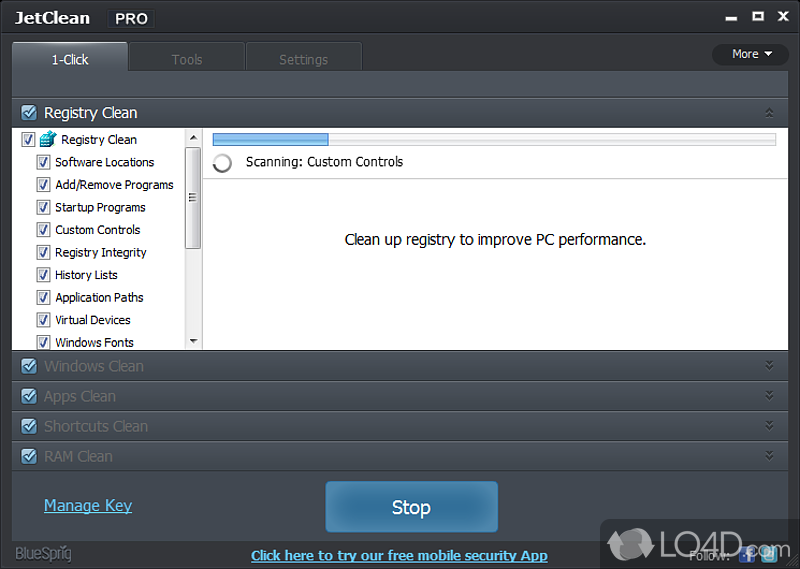Uncheck Virtual Devices checkbox
The height and width of the screenshot is (569, 800).
coord(43,320)
